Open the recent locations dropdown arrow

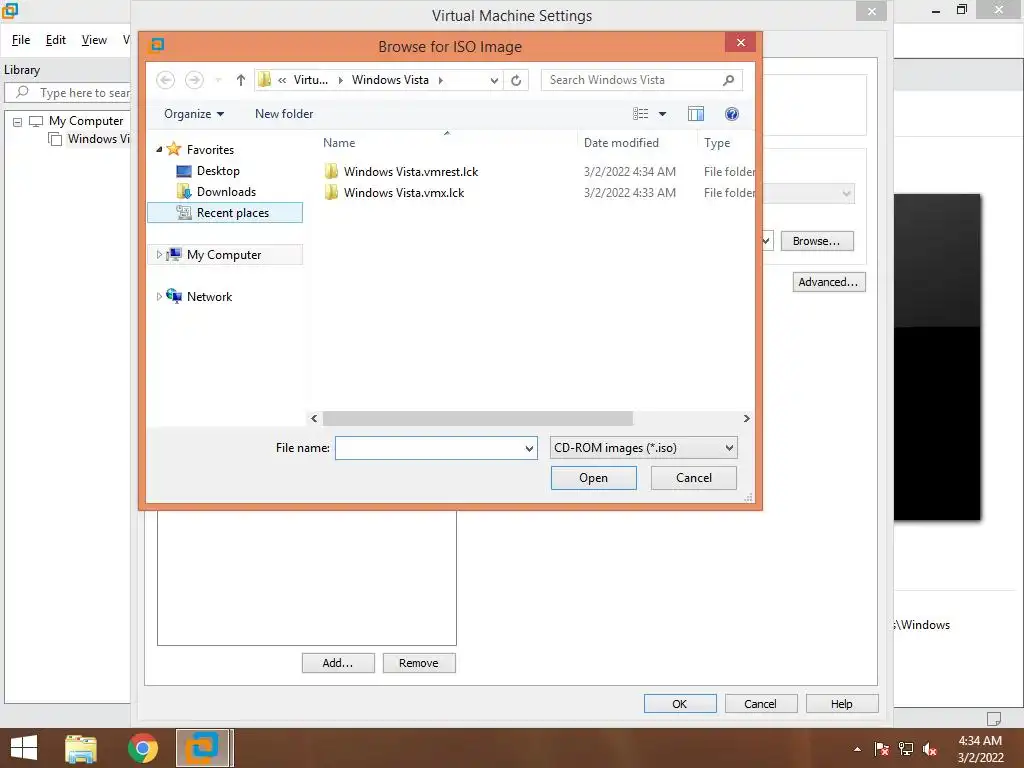coord(218,80)
